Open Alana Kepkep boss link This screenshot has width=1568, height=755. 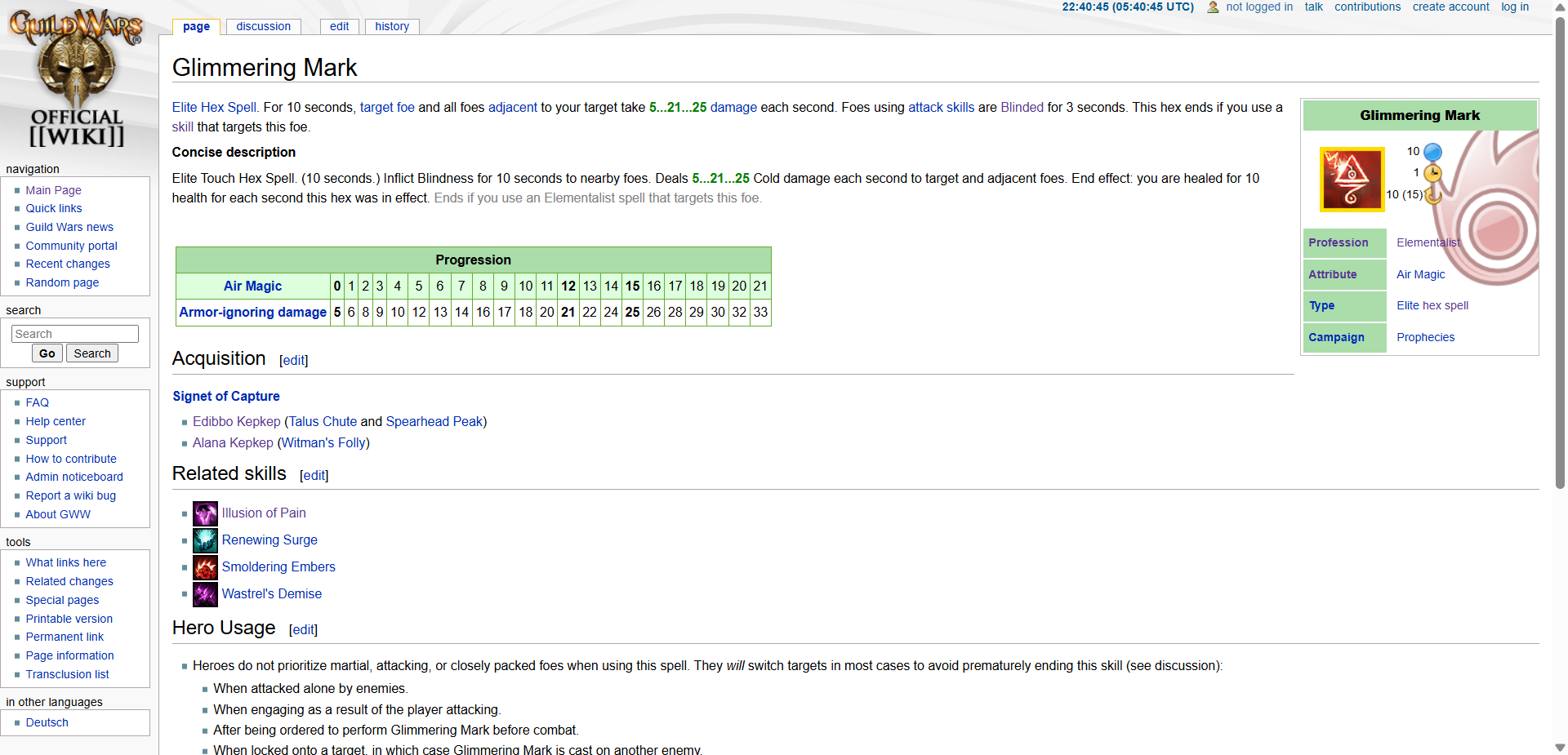coord(233,442)
